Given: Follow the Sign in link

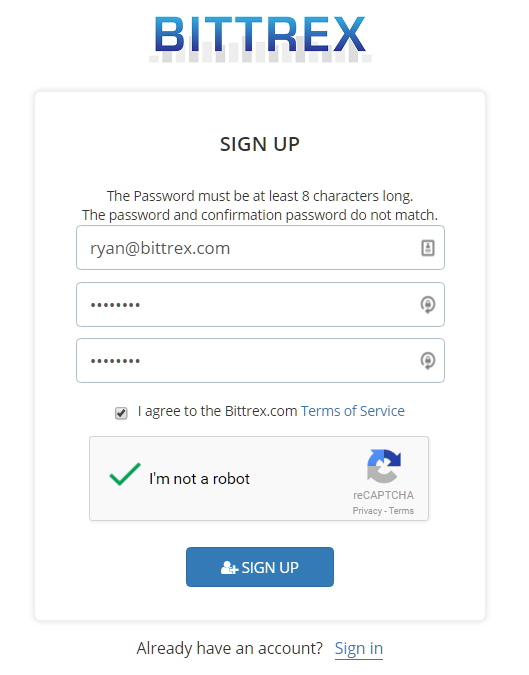Looking at the screenshot, I should coord(359,648).
